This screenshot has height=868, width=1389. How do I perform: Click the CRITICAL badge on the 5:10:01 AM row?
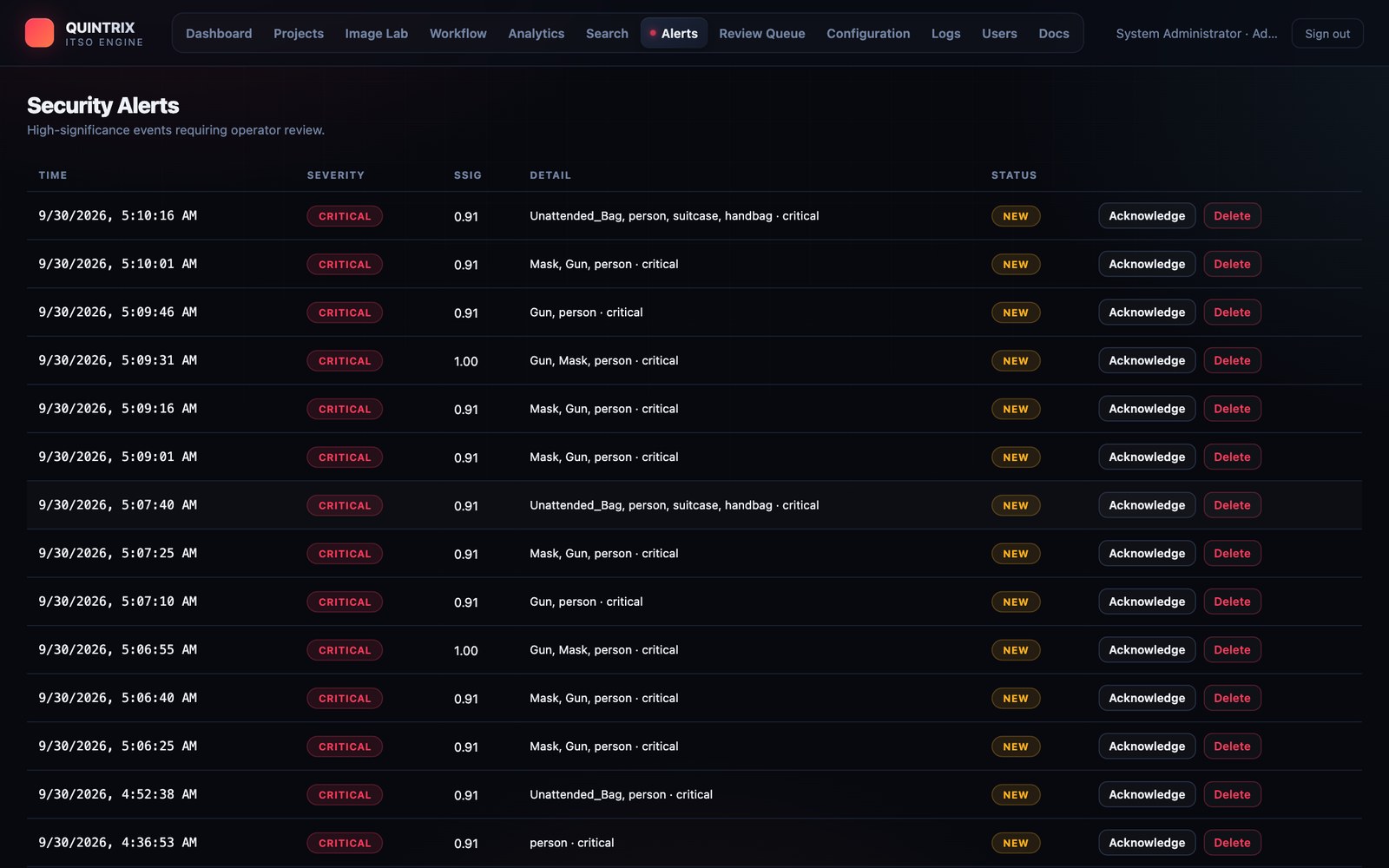click(x=345, y=265)
